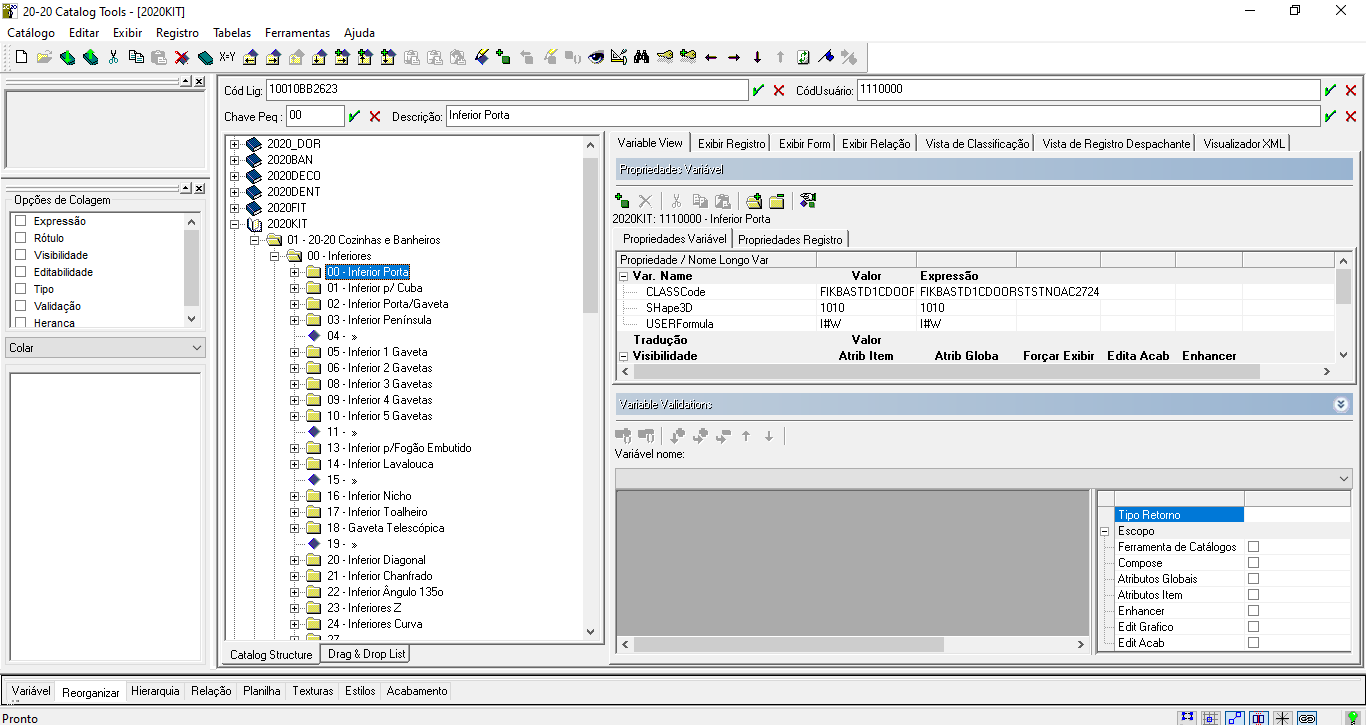The width and height of the screenshot is (1366, 725).
Task: Collapse the 2020KIT catalog node
Action: tap(235, 224)
